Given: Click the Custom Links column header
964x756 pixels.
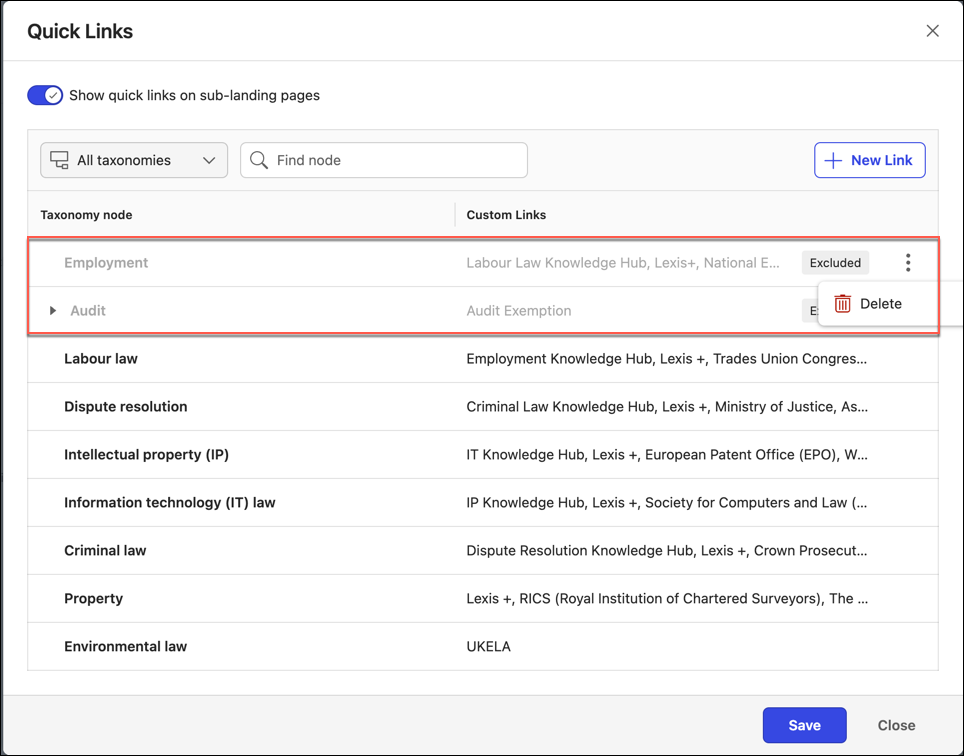Looking at the screenshot, I should (506, 215).
